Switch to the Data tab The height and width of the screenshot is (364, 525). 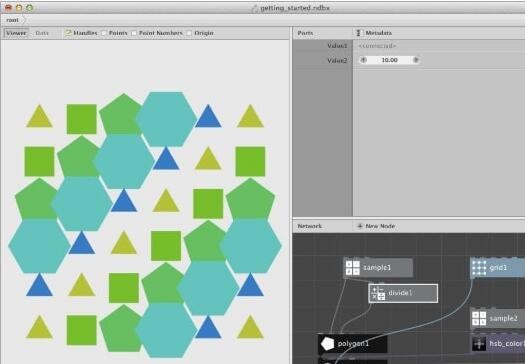click(x=42, y=33)
